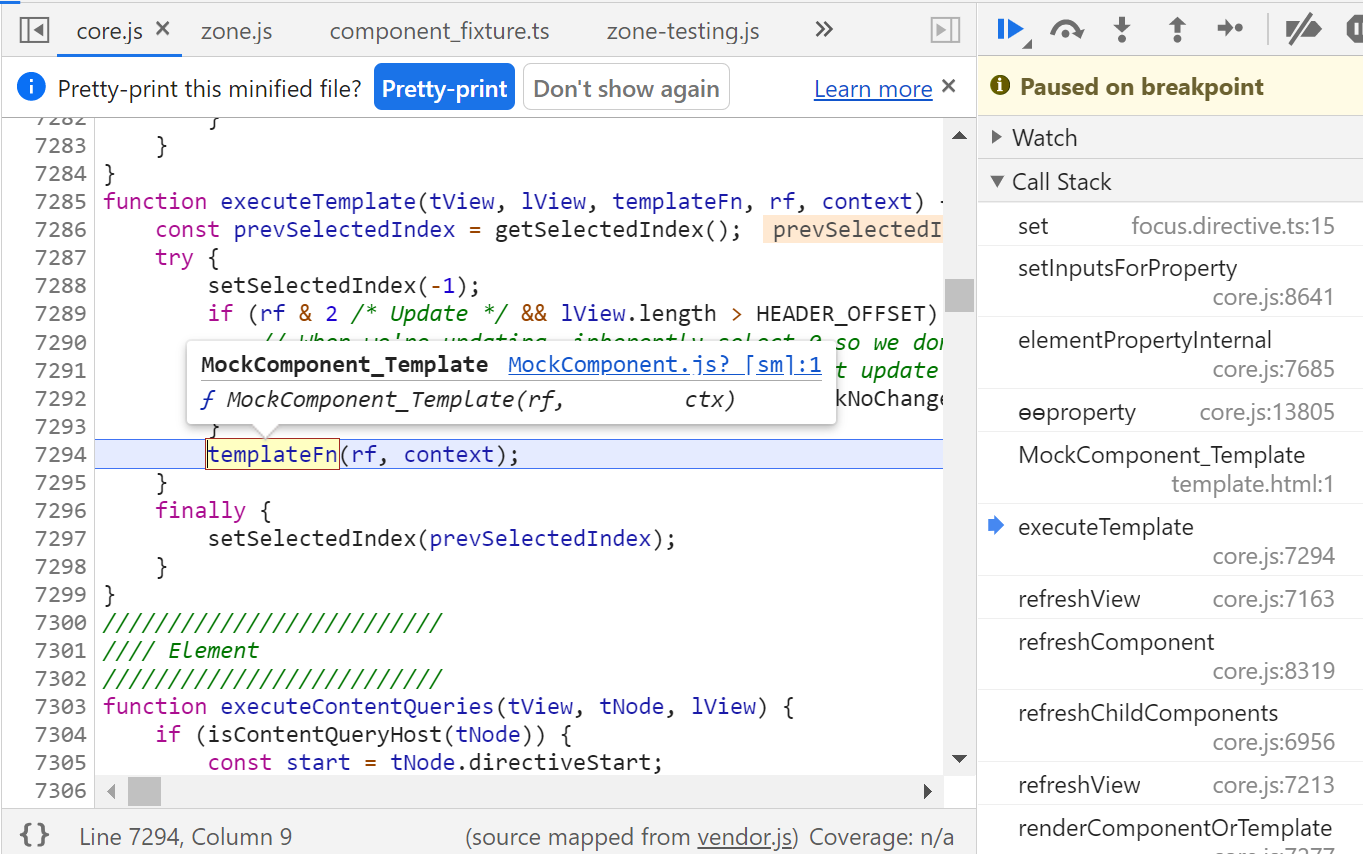Select refreshChildComponents stack frame
The width and height of the screenshot is (1363, 854).
click(1170, 727)
